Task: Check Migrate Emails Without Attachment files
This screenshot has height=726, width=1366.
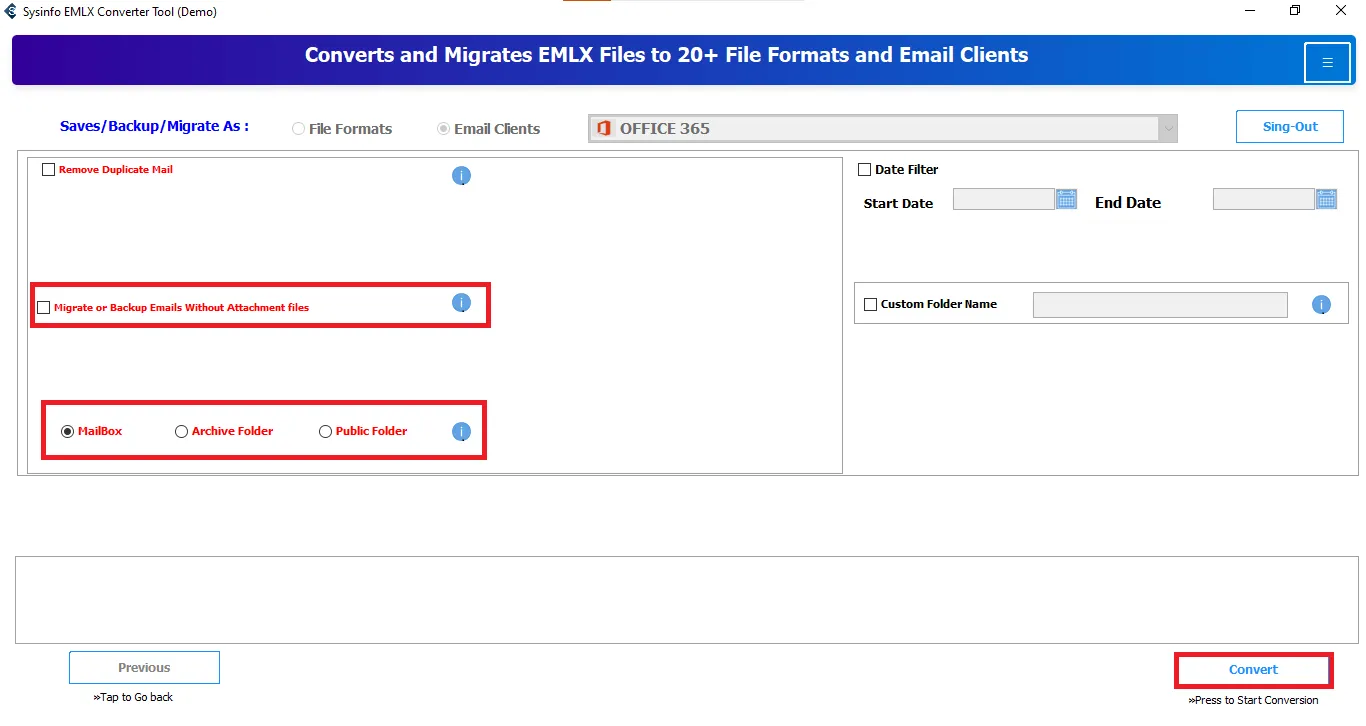Action: point(43,308)
